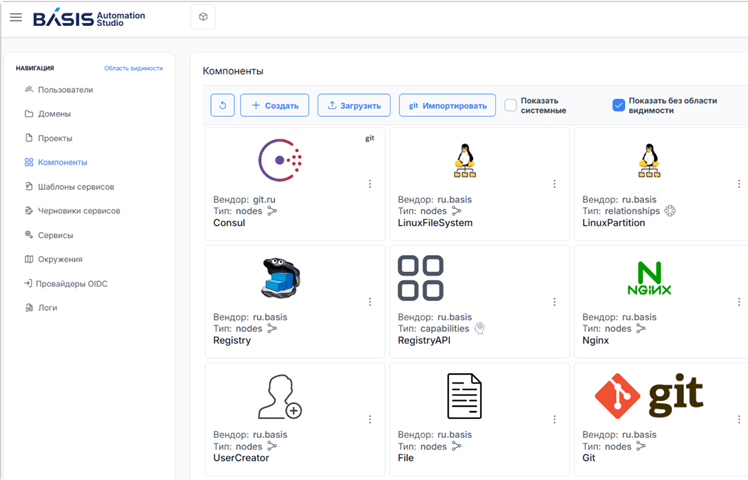
Task: Click the File document icon
Action: point(464,396)
